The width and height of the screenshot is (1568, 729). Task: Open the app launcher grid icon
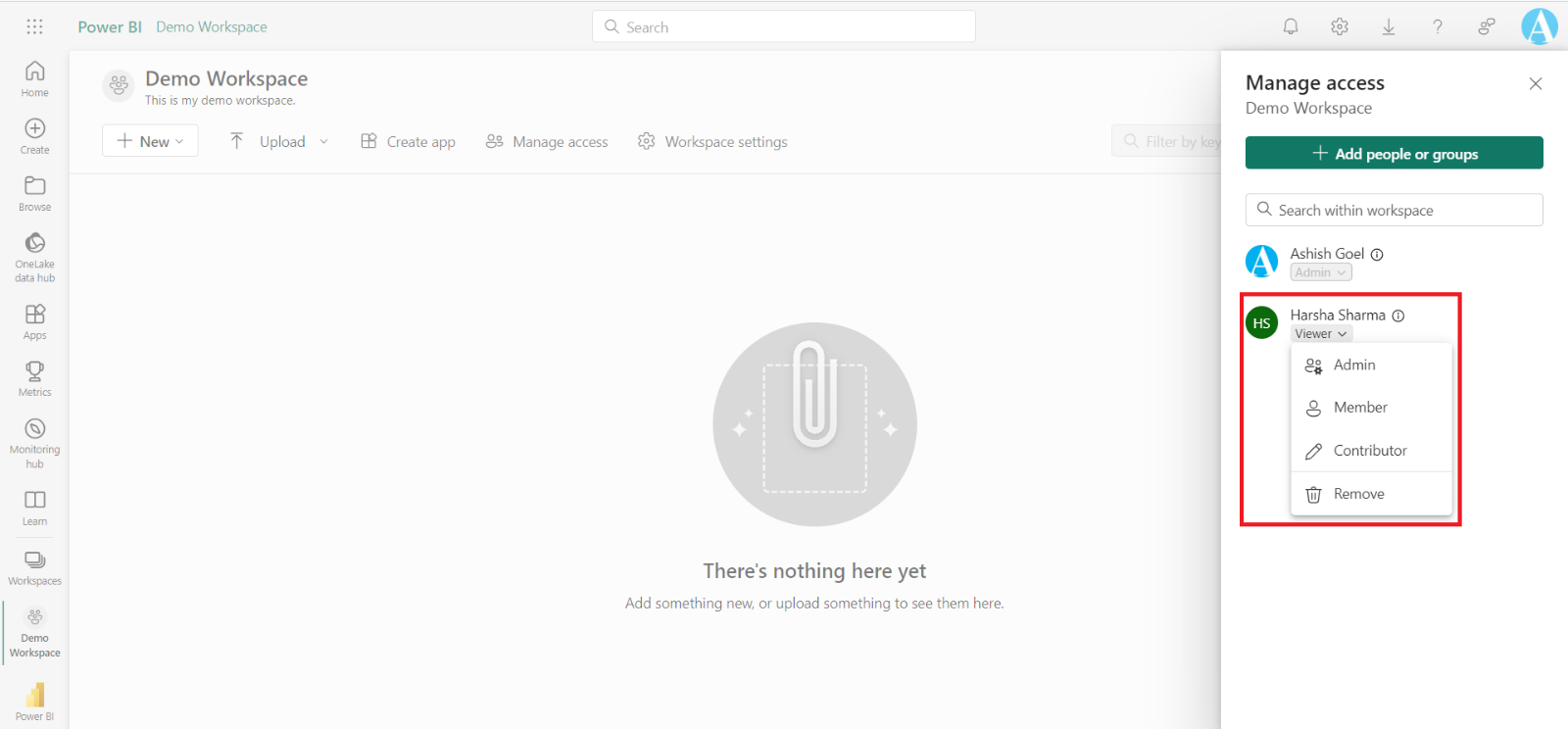click(34, 27)
